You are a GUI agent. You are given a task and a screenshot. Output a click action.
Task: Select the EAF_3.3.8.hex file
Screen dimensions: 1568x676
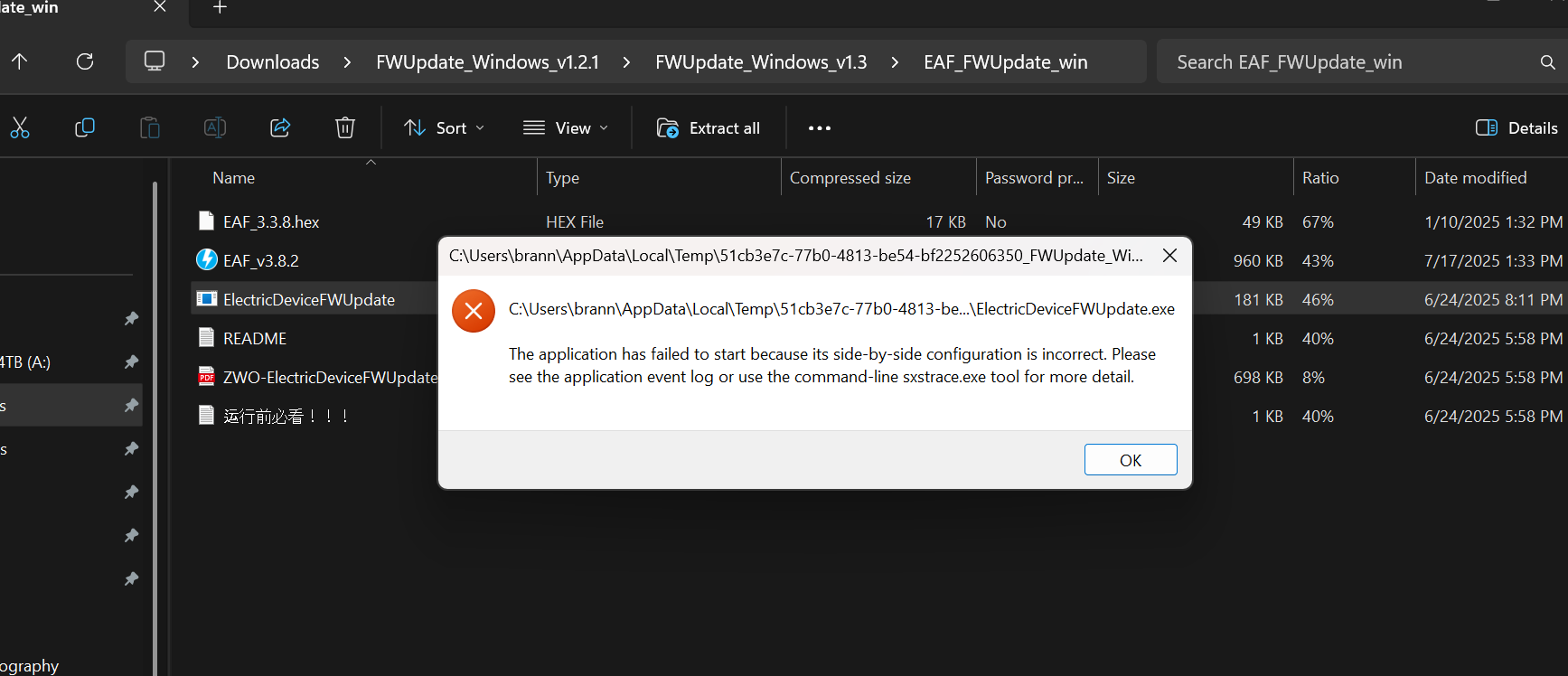click(x=271, y=222)
